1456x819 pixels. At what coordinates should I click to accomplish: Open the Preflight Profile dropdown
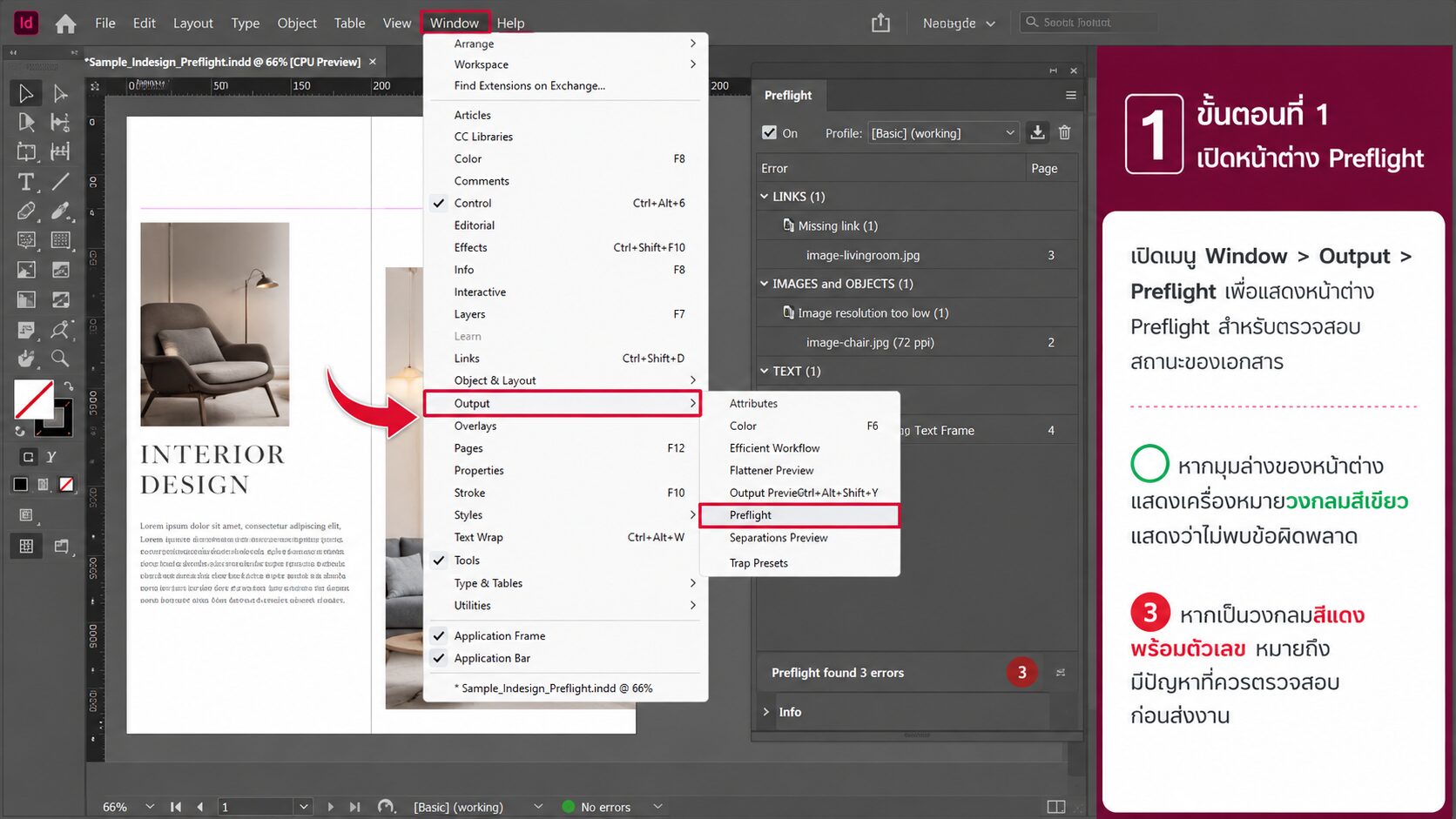944,132
